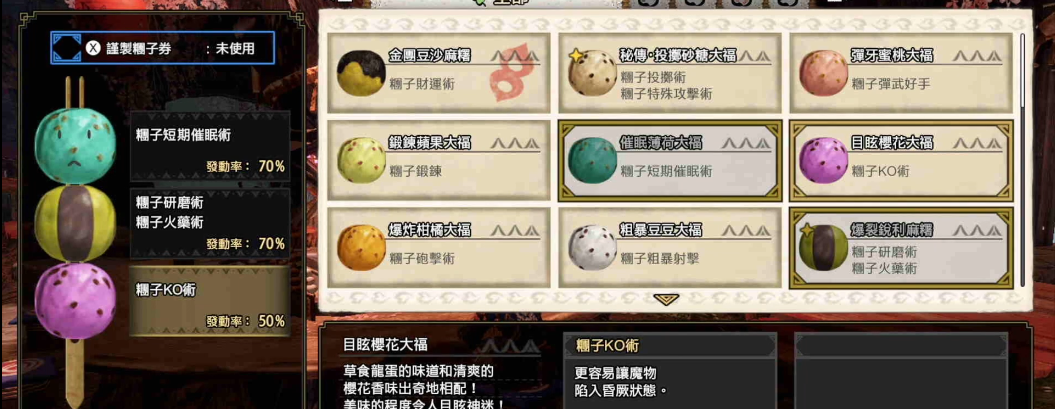Click the purple dango on the skewer
This screenshot has height=409, width=1055.
click(75, 301)
